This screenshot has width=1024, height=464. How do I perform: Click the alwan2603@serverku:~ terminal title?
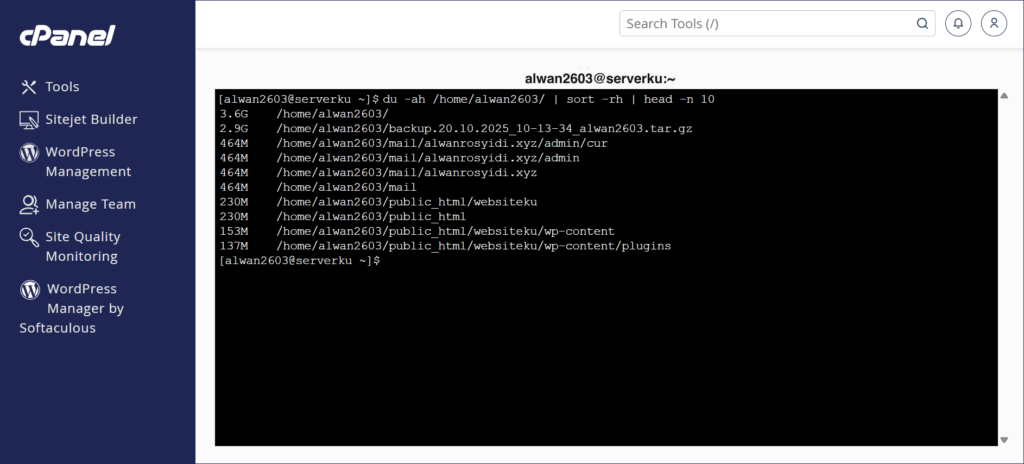pyautogui.click(x=600, y=78)
